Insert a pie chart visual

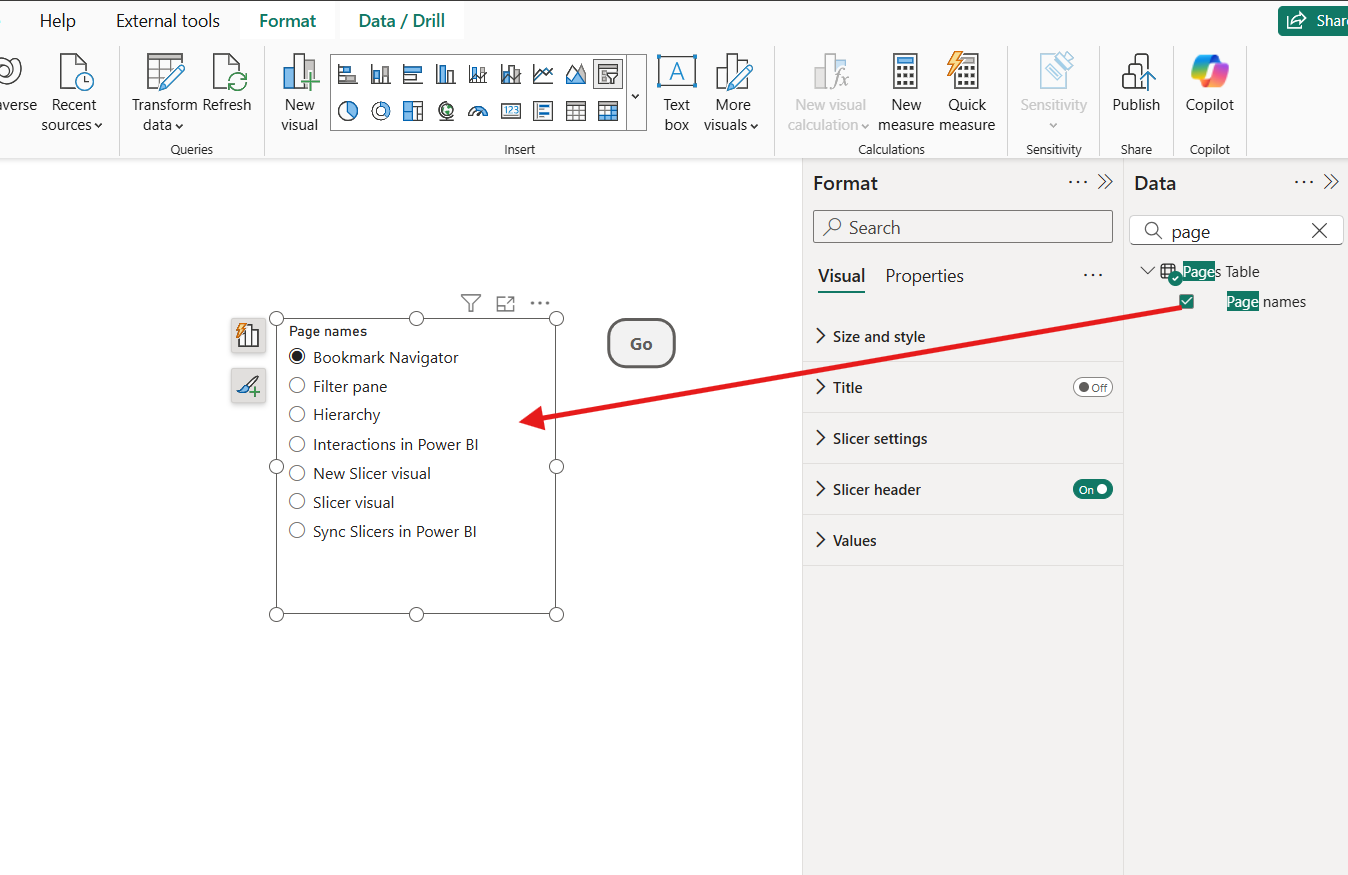click(x=347, y=111)
